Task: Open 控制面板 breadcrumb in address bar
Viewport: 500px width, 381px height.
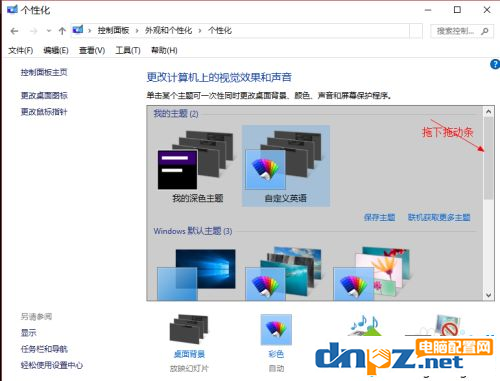Action: (113, 31)
